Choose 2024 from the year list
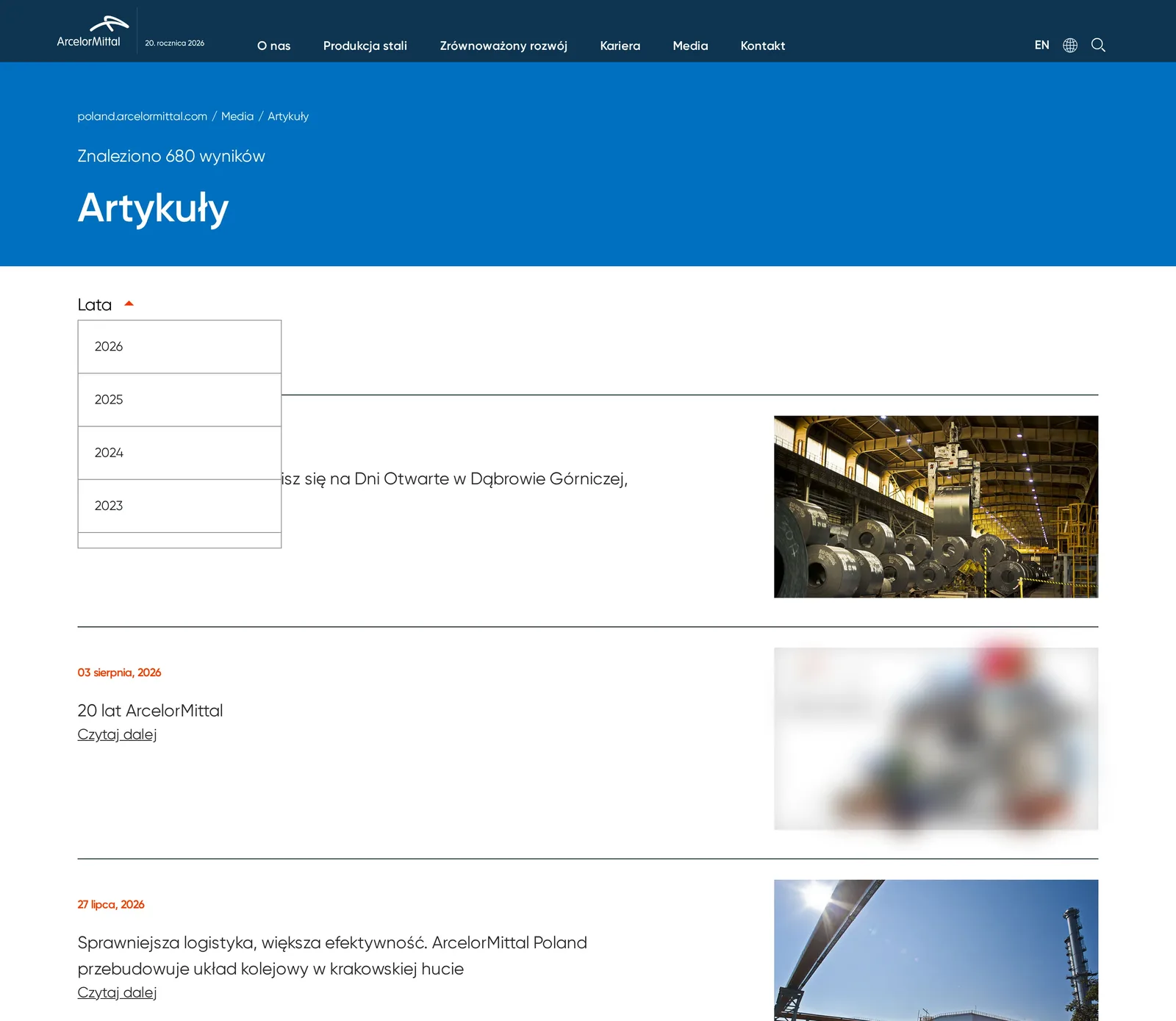The image size is (1176, 1021). pos(179,453)
